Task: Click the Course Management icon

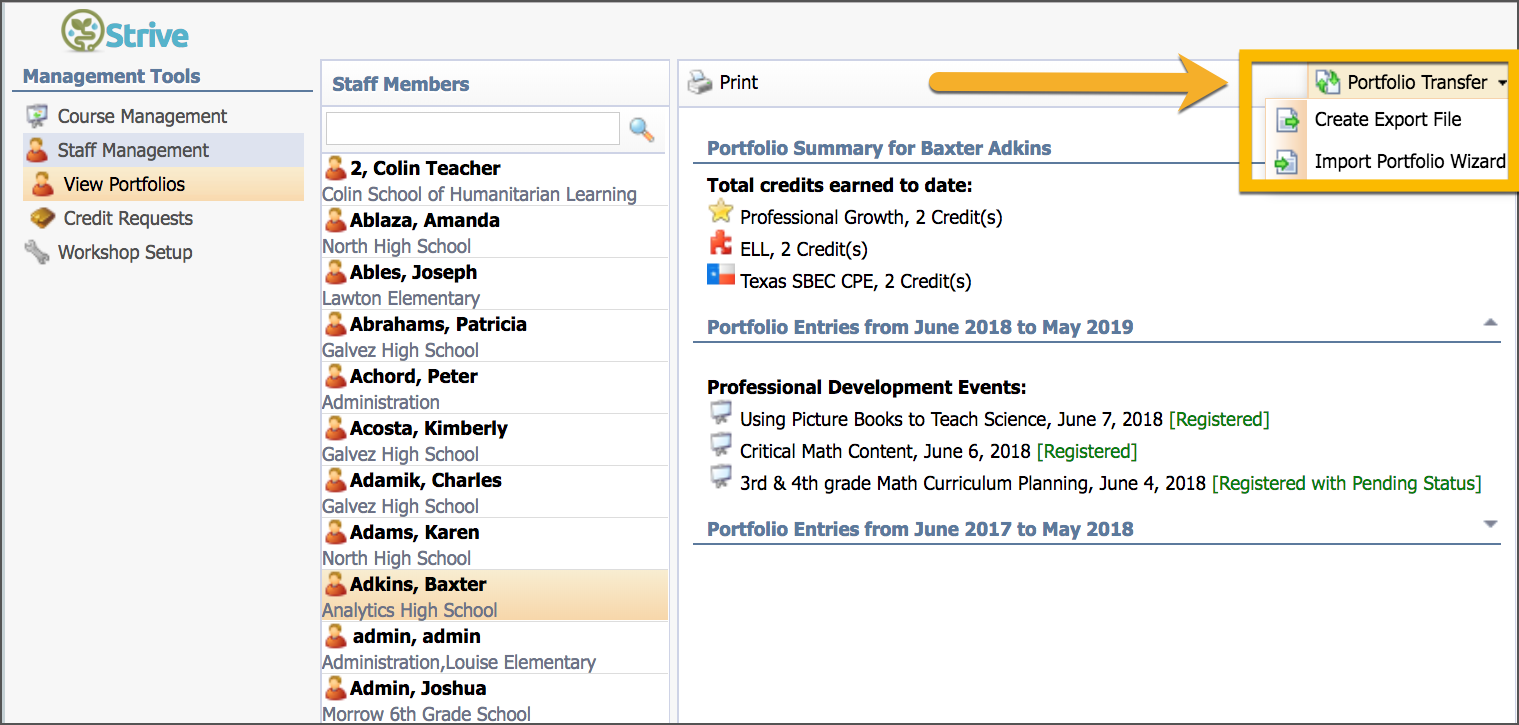Action: 37,116
